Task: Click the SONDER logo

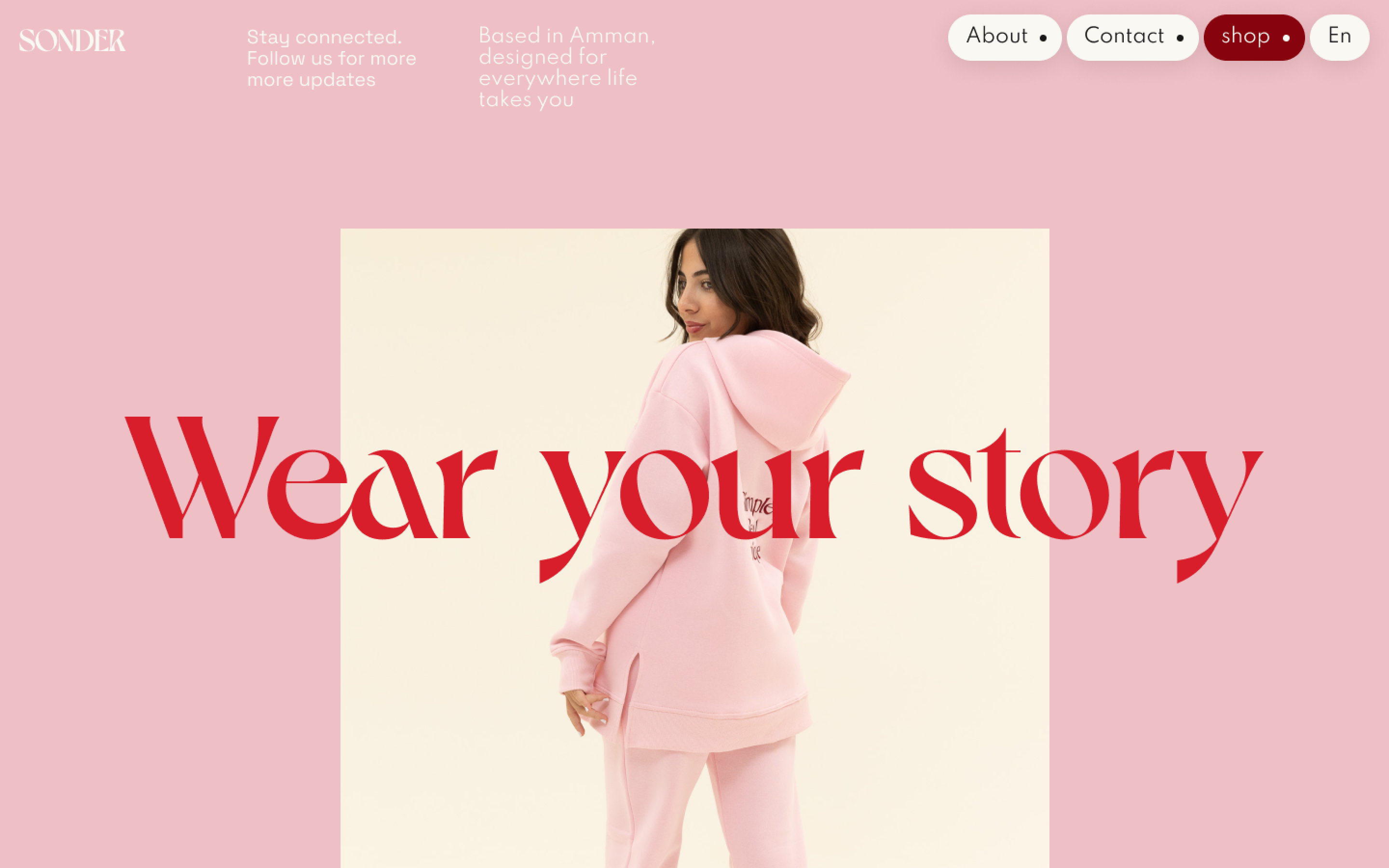Action: pyautogui.click(x=72, y=40)
